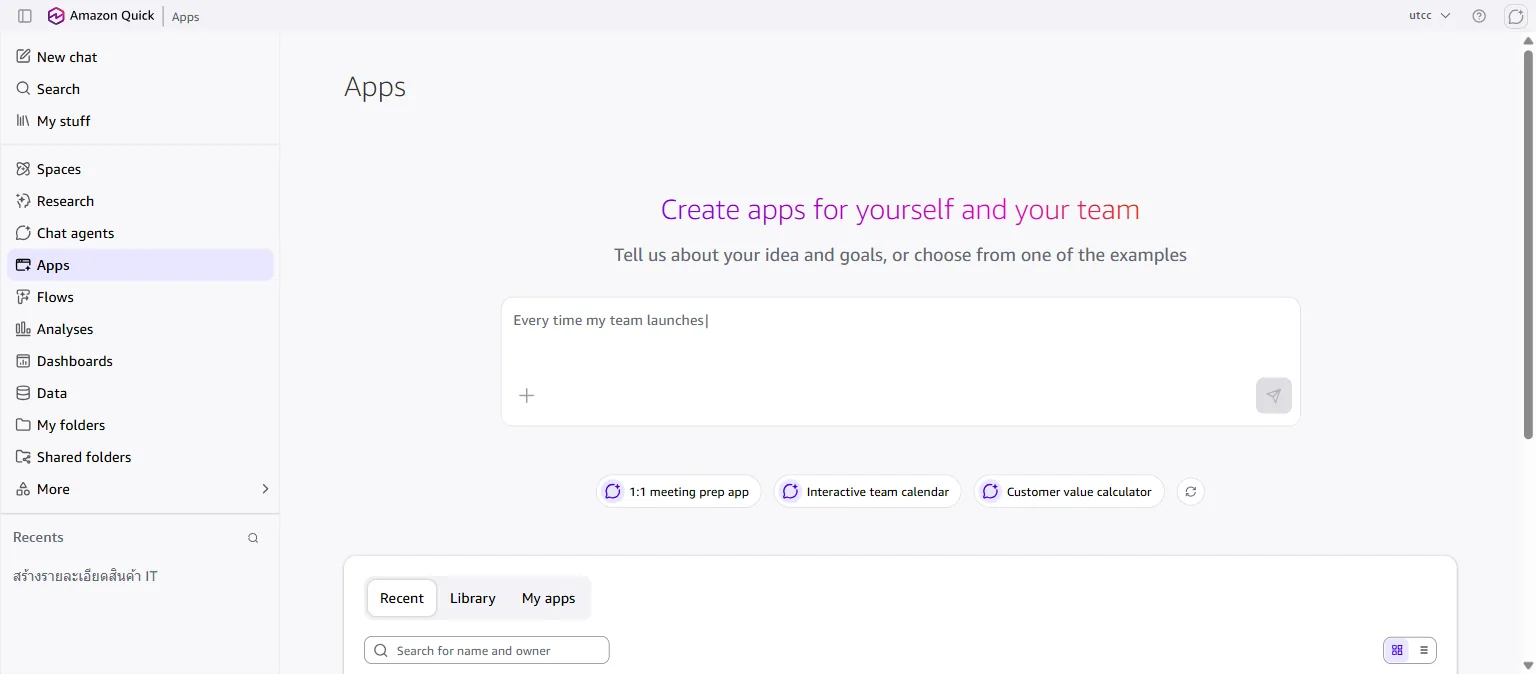The height and width of the screenshot is (674, 1536).
Task: Search recents using the magnifier icon
Action: (x=253, y=538)
